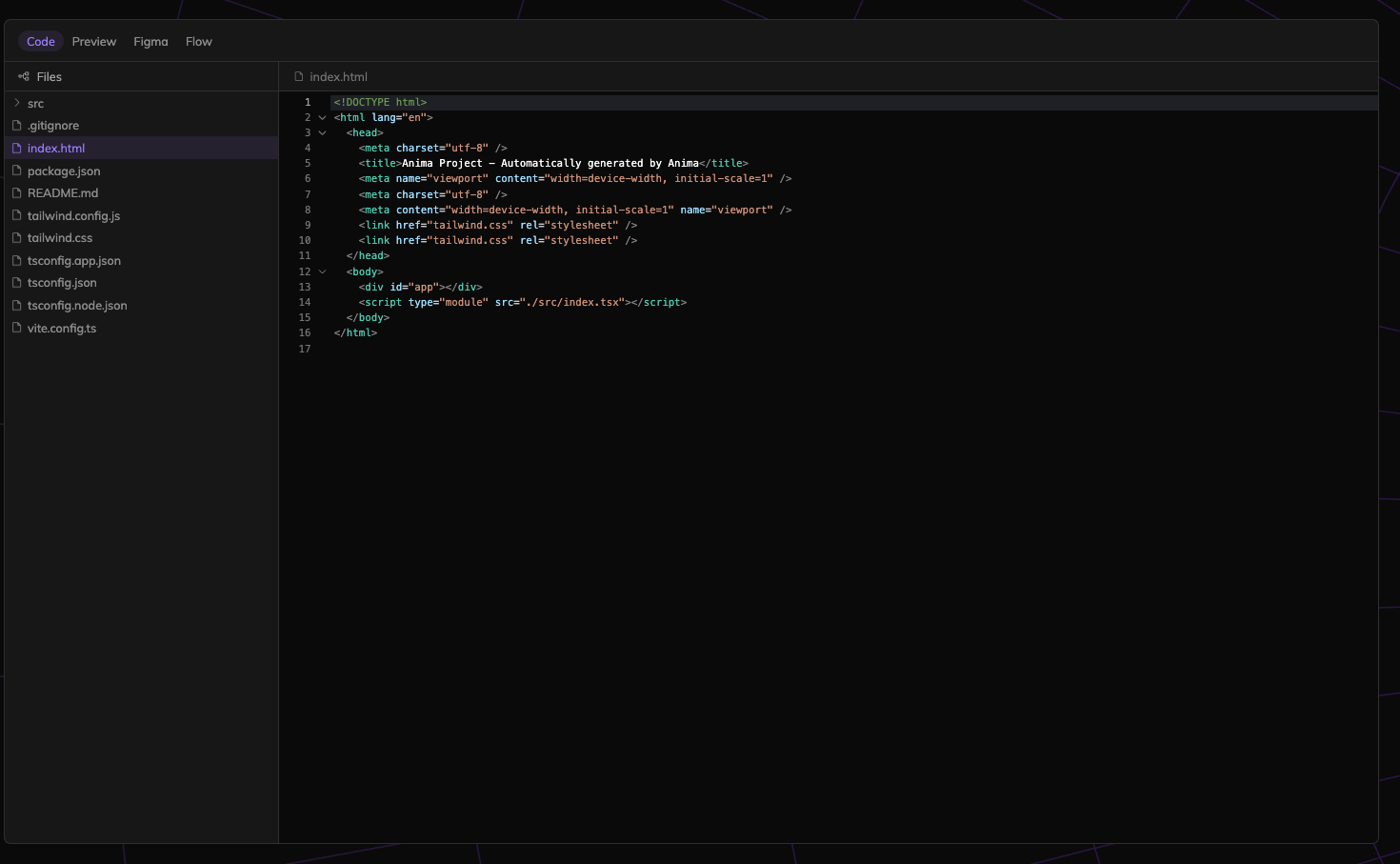Click the index.html editor tab icon
This screenshot has width=1400, height=864.
click(x=299, y=76)
